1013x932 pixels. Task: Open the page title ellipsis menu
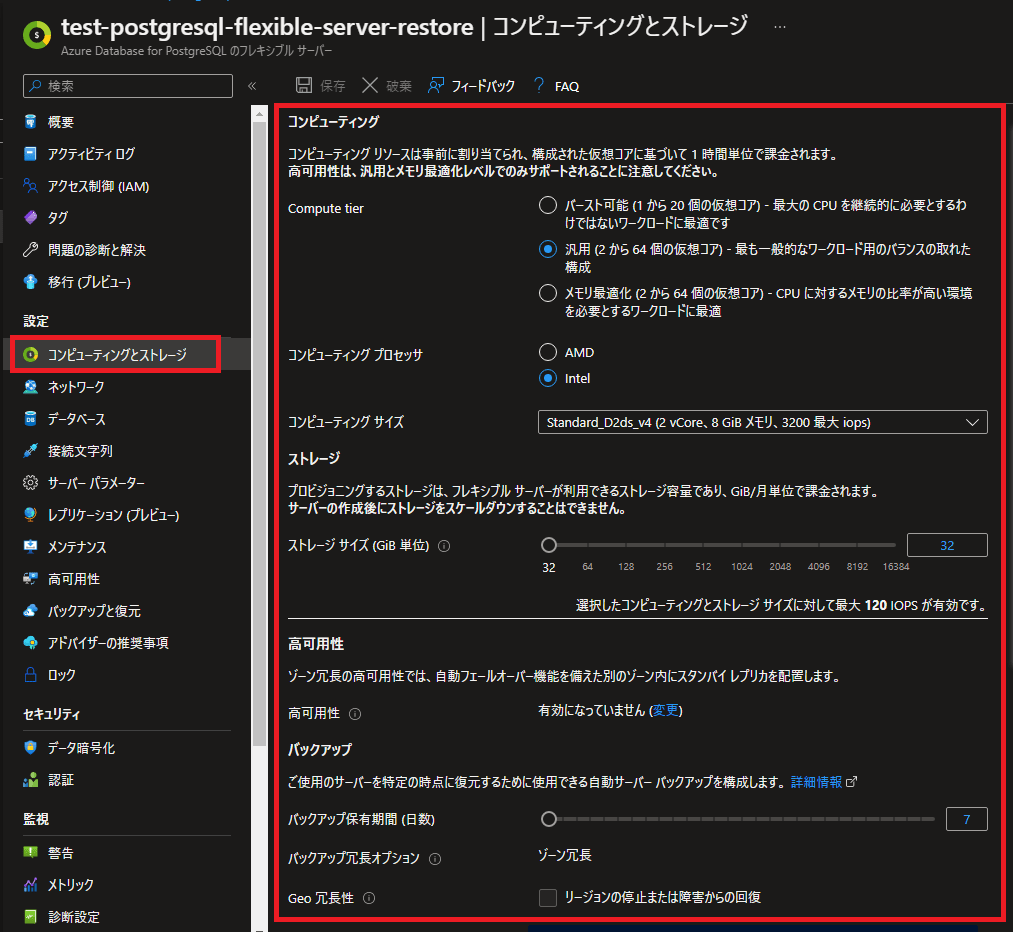(780, 27)
